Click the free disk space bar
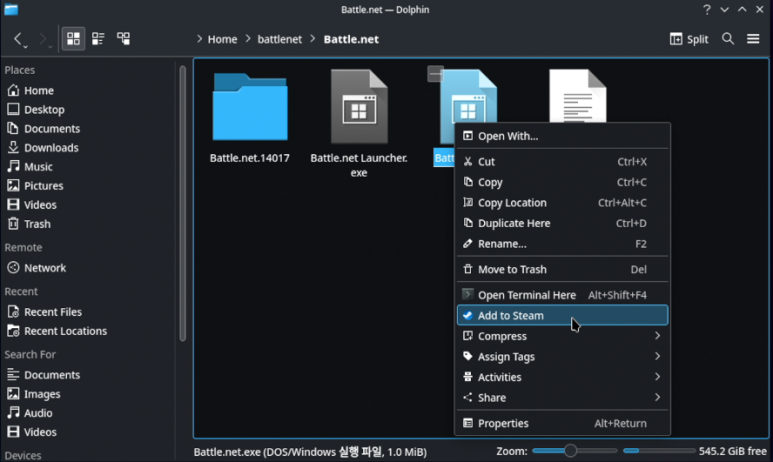The height and width of the screenshot is (462, 773). point(659,451)
